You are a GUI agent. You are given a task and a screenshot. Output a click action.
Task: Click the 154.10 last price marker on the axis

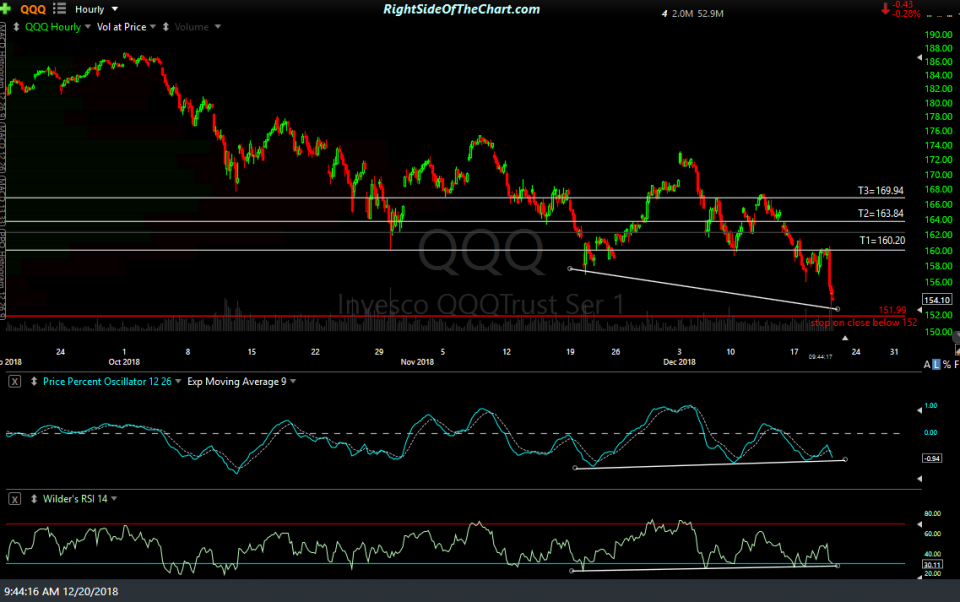[x=938, y=299]
